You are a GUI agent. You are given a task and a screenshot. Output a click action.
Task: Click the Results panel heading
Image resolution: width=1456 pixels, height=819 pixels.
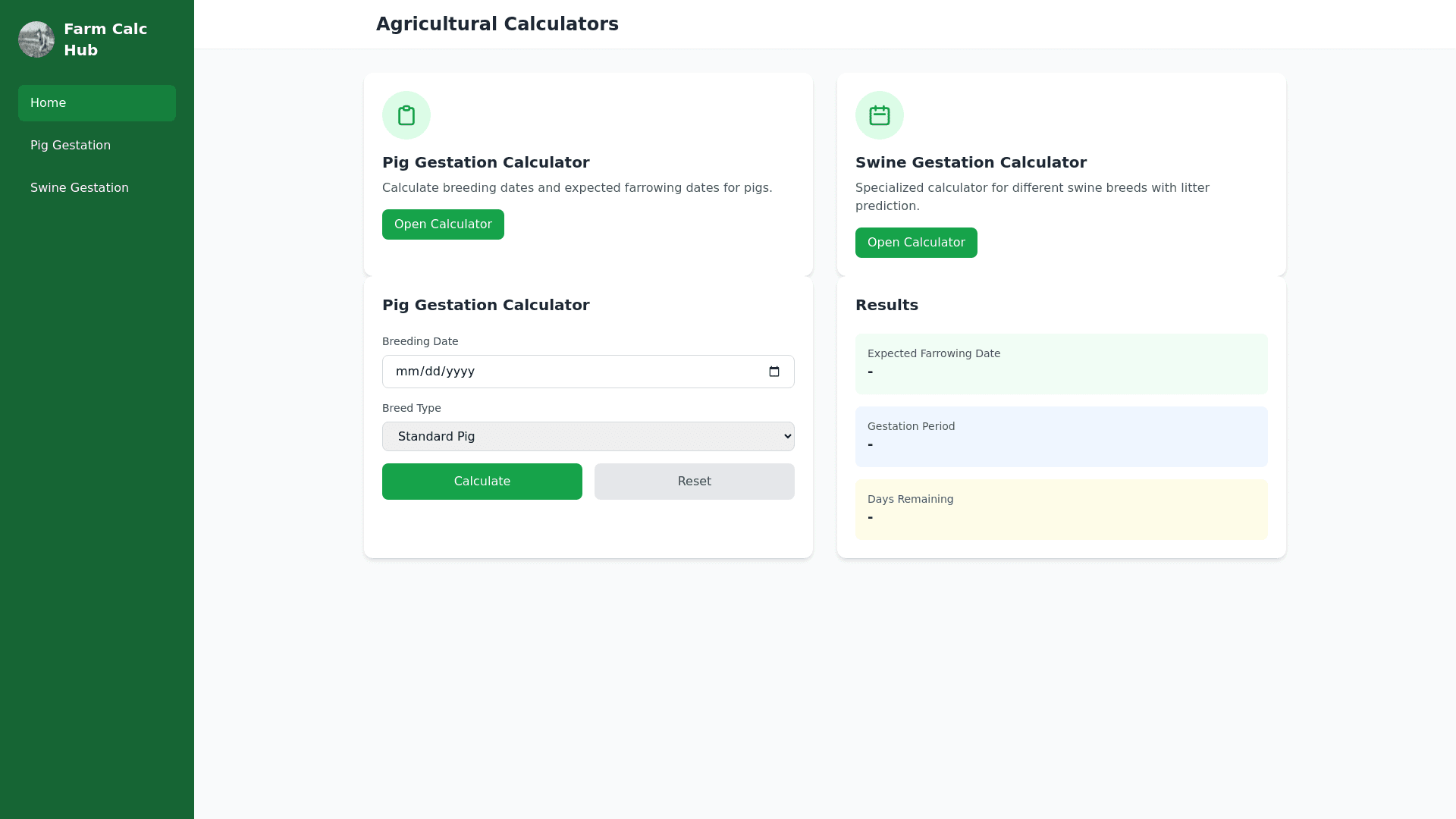[x=886, y=305]
